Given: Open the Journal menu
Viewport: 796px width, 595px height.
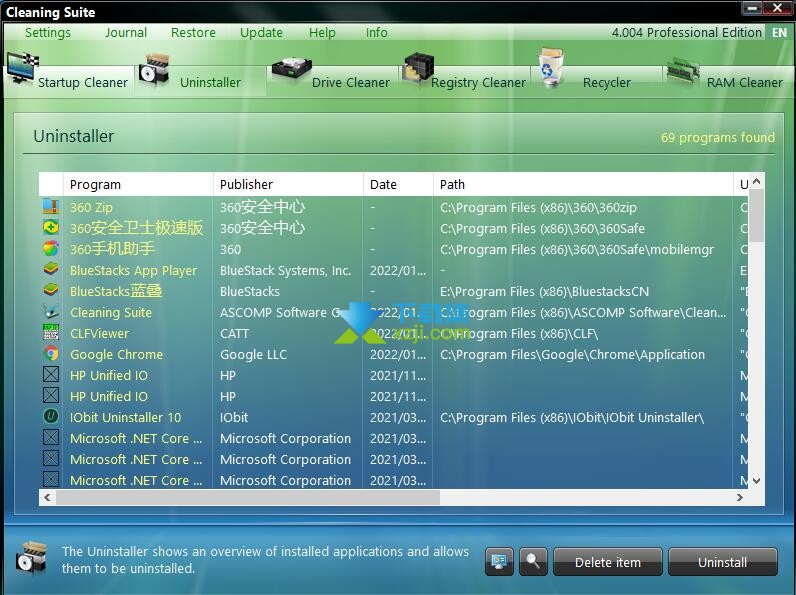Looking at the screenshot, I should 126,32.
